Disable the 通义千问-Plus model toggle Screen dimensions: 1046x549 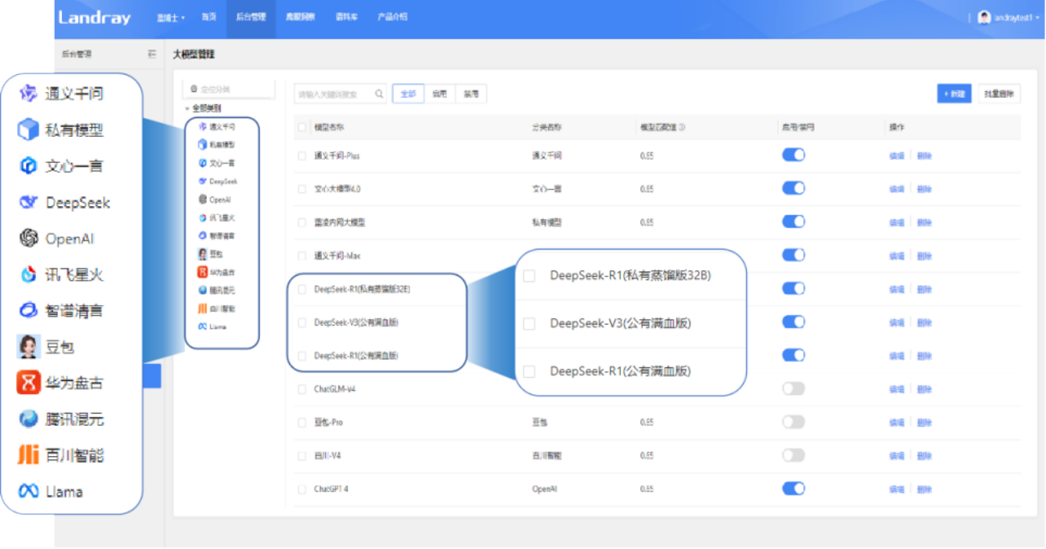tap(793, 155)
